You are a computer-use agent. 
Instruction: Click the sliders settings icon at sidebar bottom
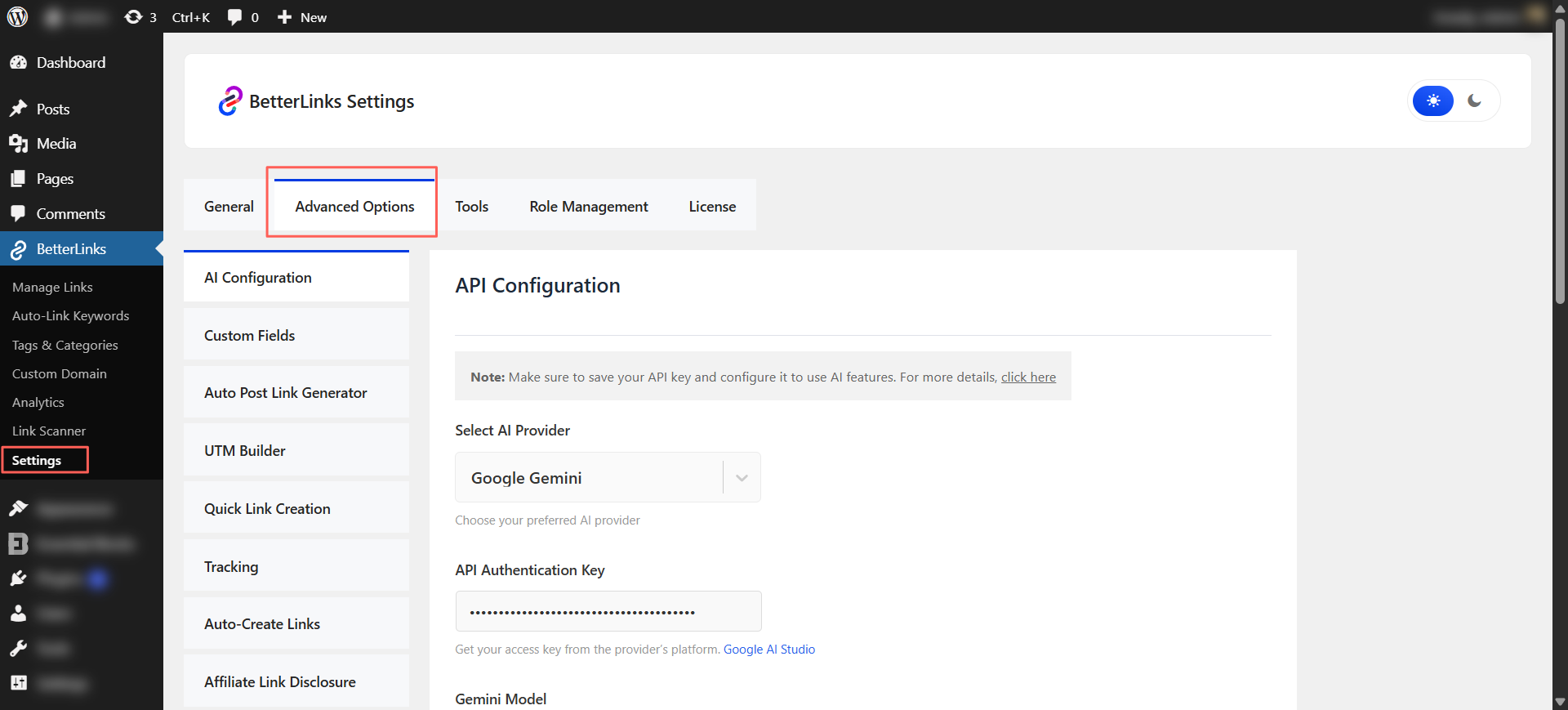[18, 683]
